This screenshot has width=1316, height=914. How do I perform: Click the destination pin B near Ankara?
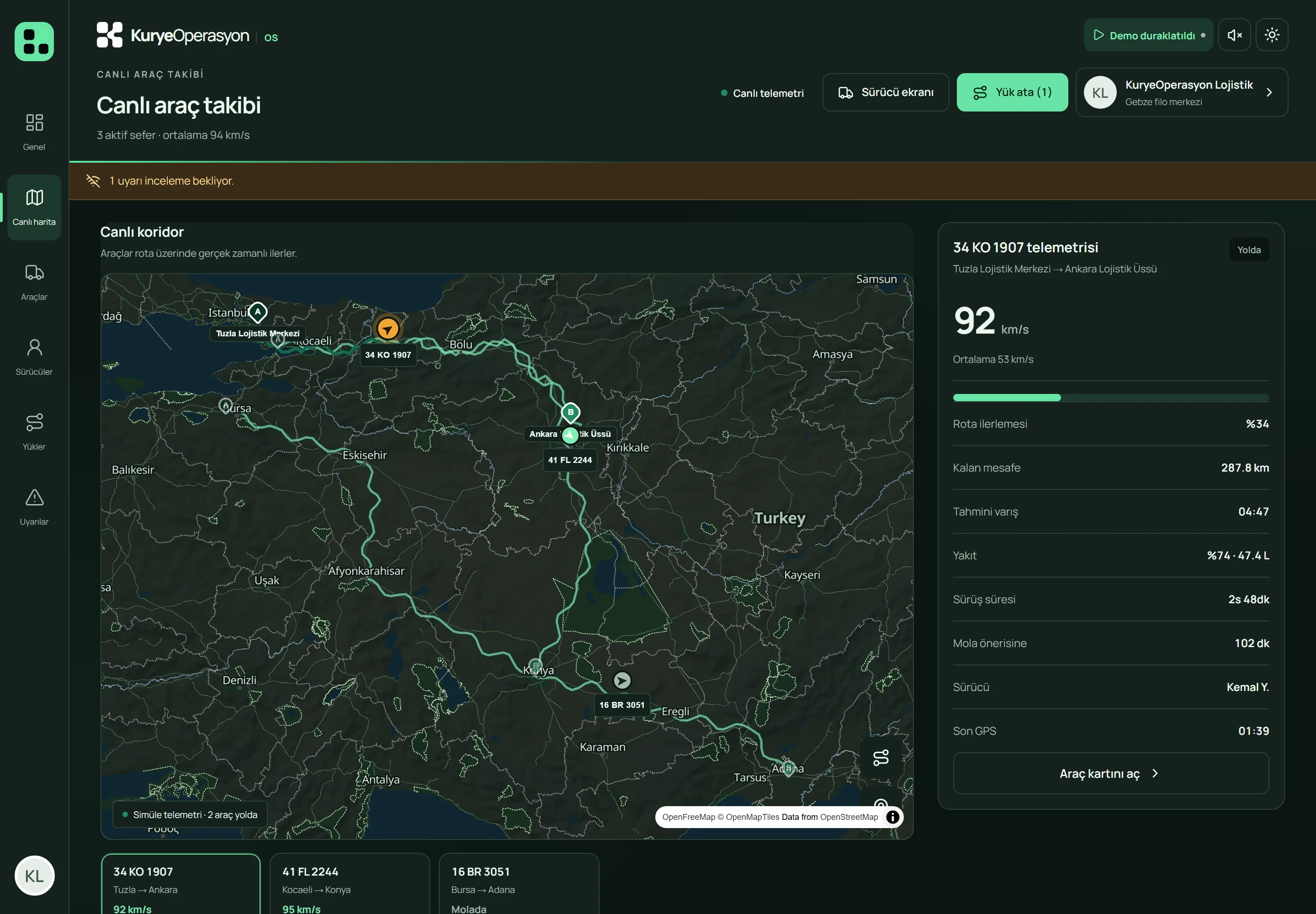point(570,412)
